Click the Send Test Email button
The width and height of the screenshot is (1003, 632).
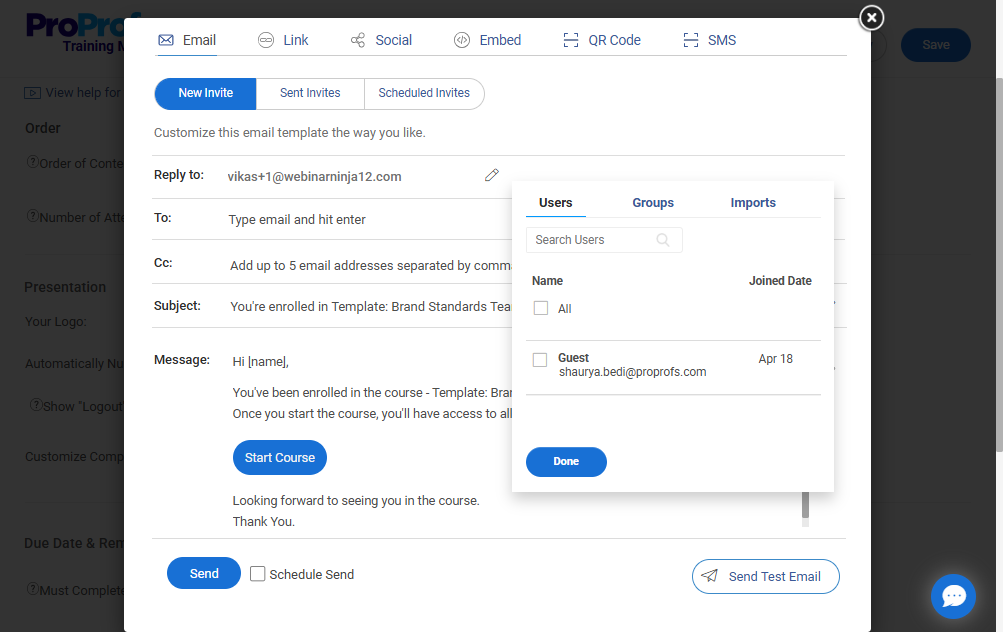tap(766, 576)
